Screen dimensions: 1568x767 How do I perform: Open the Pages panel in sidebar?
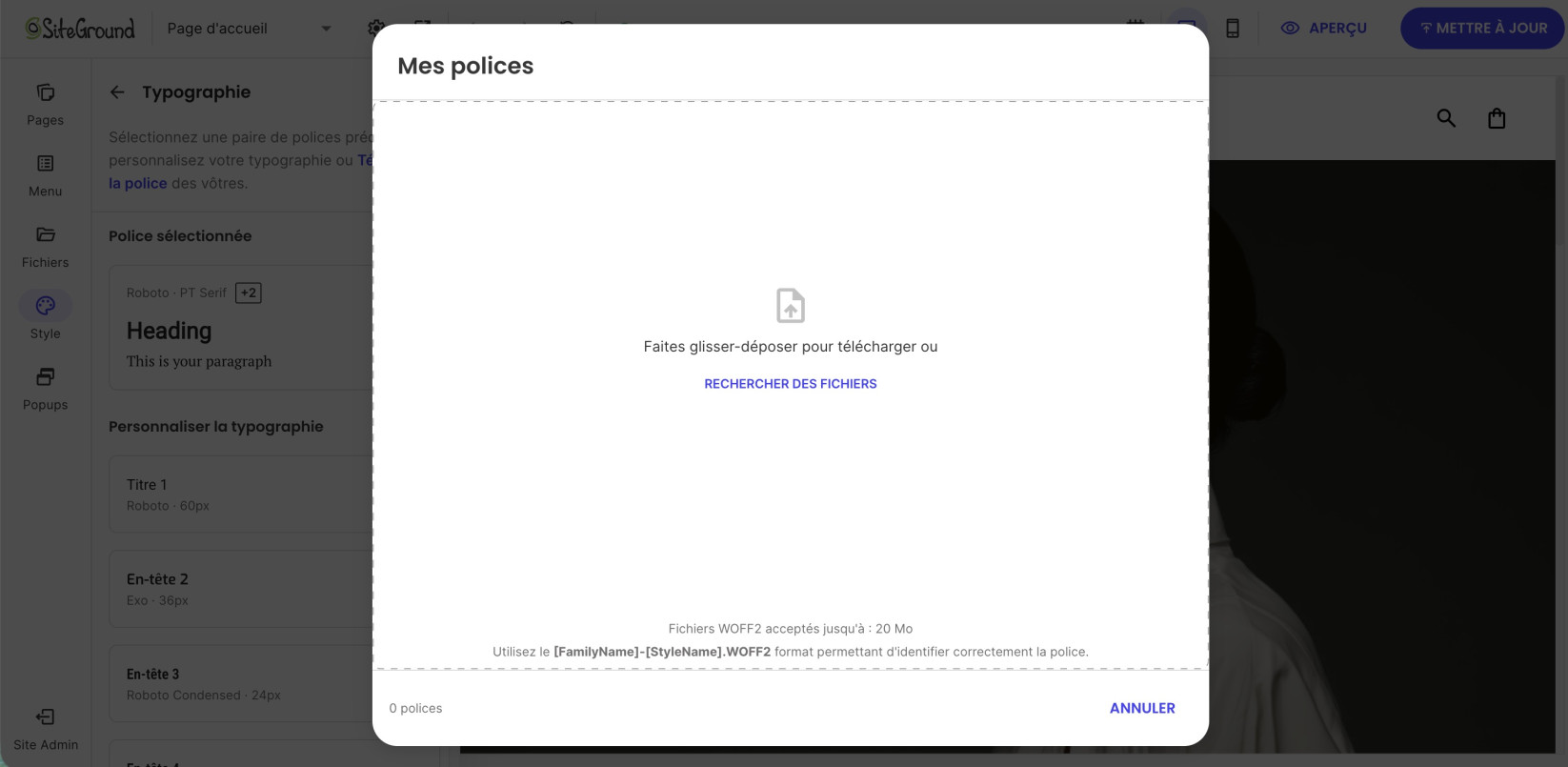[x=46, y=105]
